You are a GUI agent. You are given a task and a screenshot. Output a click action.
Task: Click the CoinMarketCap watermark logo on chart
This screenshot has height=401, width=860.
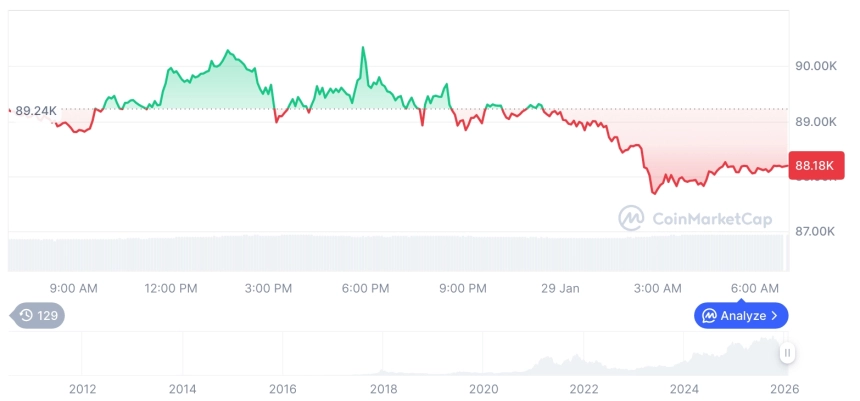pos(631,217)
